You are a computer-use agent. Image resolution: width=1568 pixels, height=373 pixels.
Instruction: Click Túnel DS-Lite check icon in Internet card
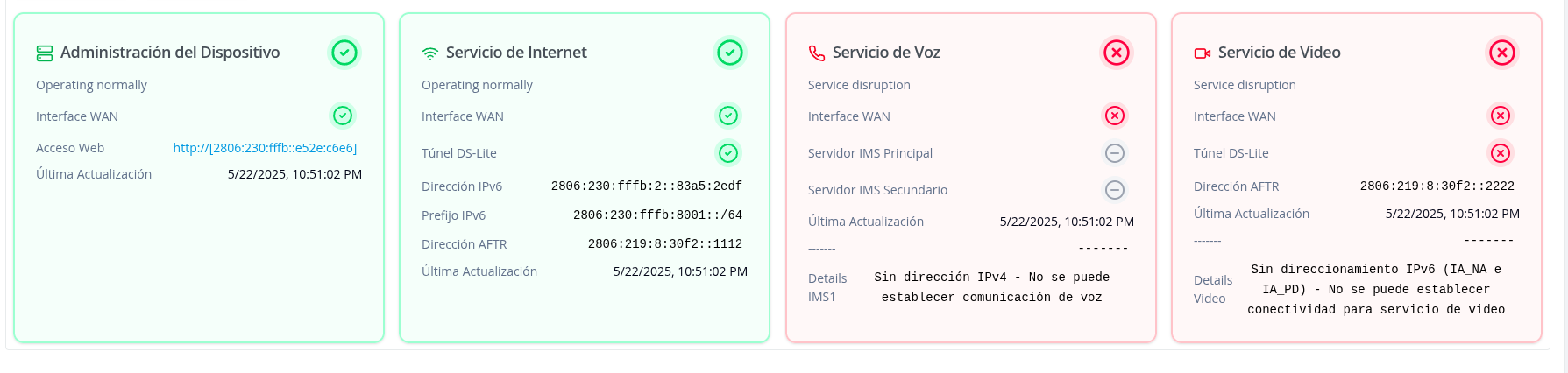coord(728,153)
